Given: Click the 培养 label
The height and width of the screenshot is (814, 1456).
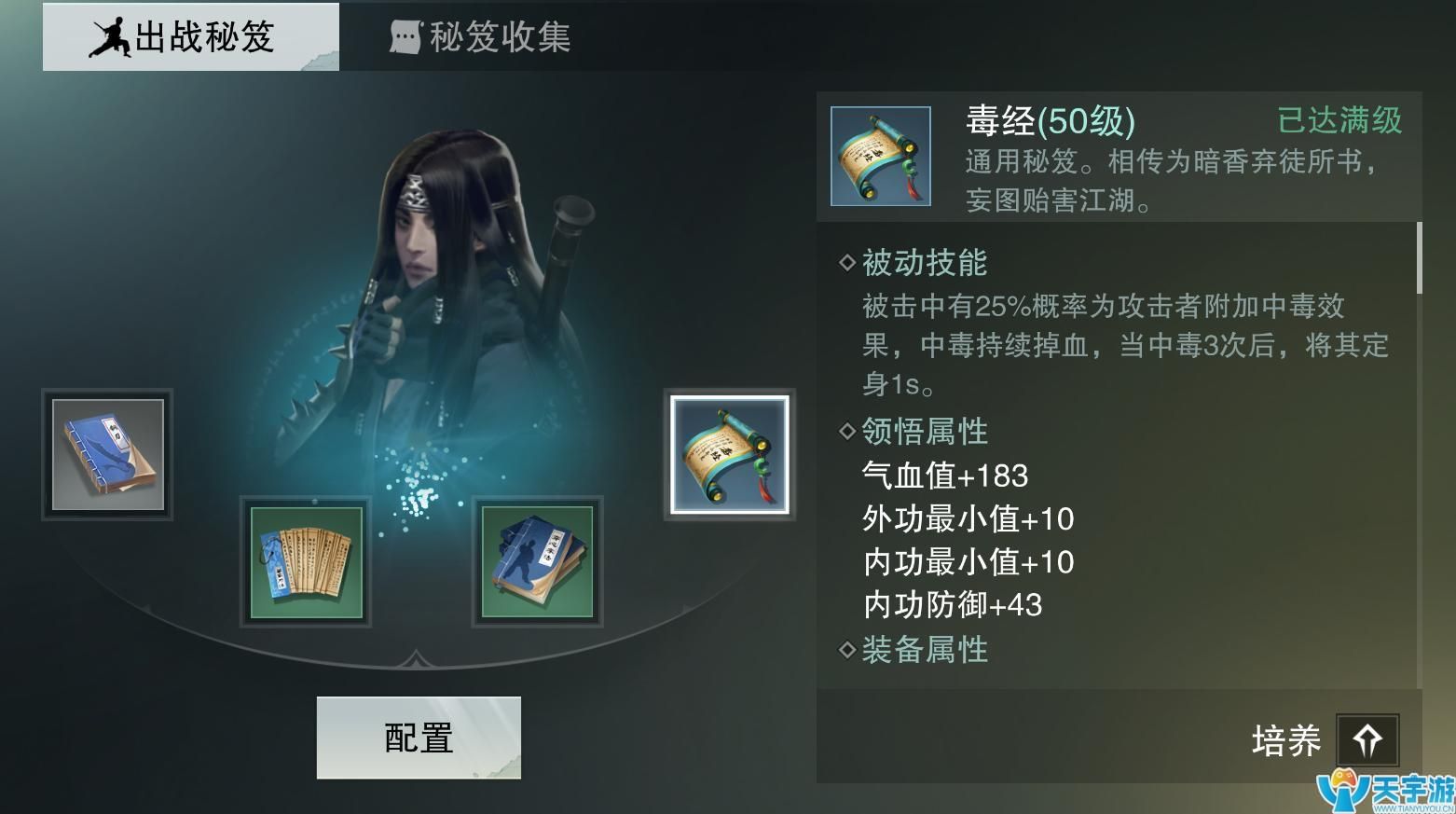Looking at the screenshot, I should click(1286, 741).
